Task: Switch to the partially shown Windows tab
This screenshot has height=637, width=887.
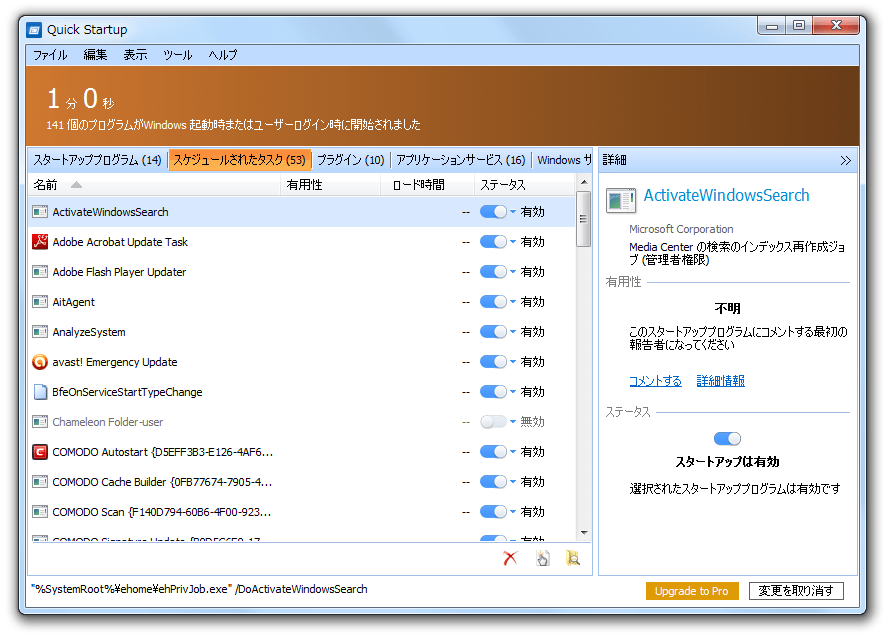Action: (x=563, y=160)
